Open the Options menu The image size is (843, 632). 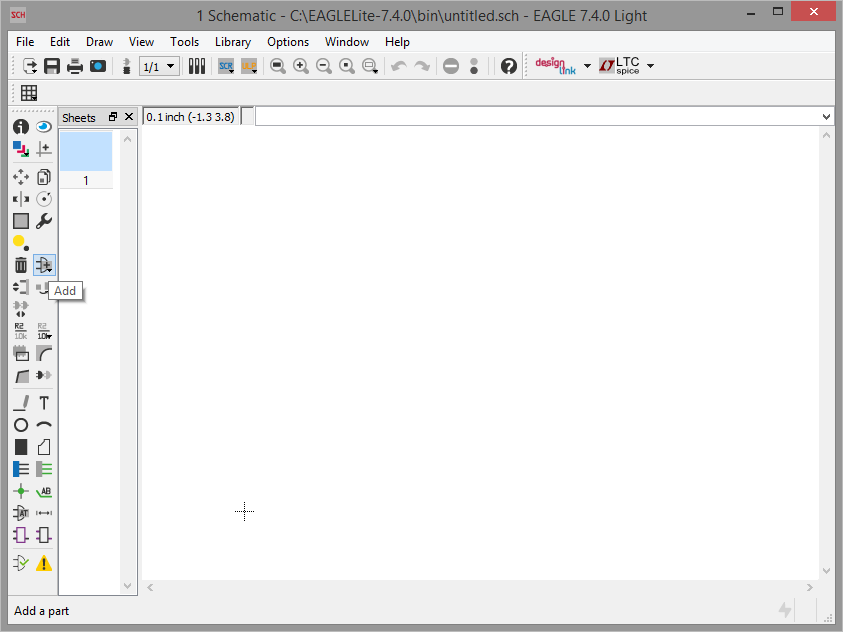click(x=288, y=42)
